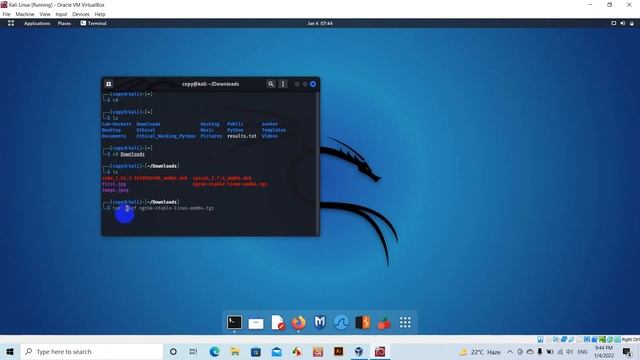Open the Terminal launcher in the Kali dock
This screenshot has width=640, height=360.
(x=234, y=322)
